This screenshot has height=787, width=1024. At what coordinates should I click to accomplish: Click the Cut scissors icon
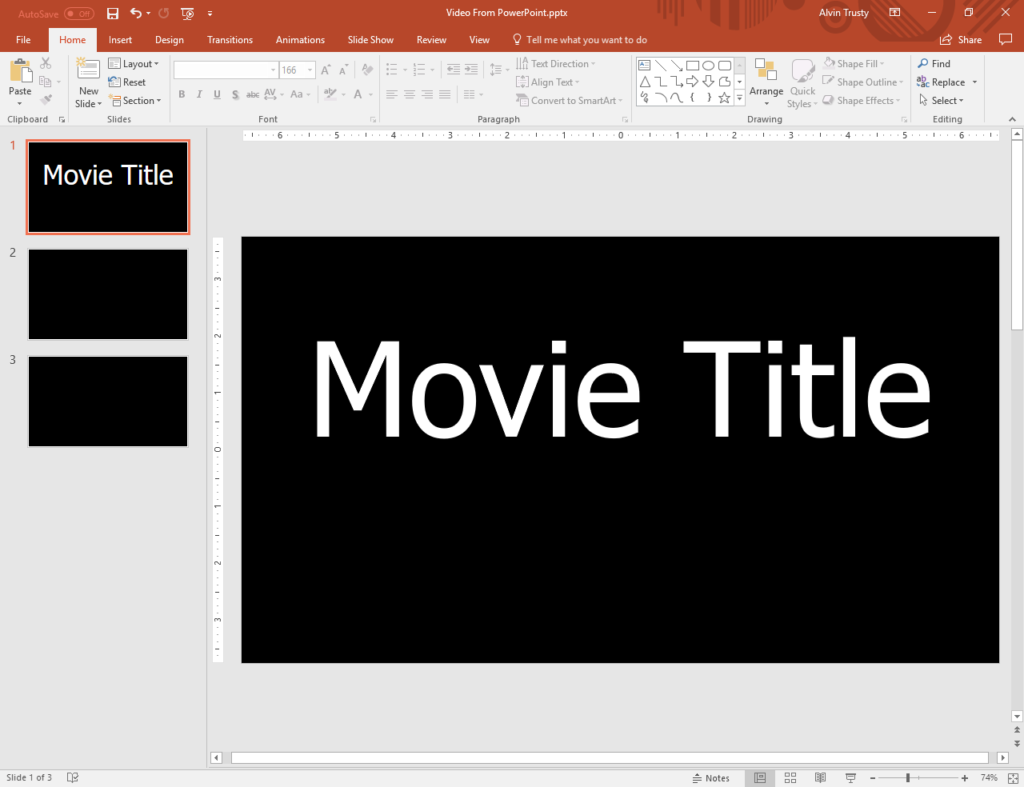point(45,63)
